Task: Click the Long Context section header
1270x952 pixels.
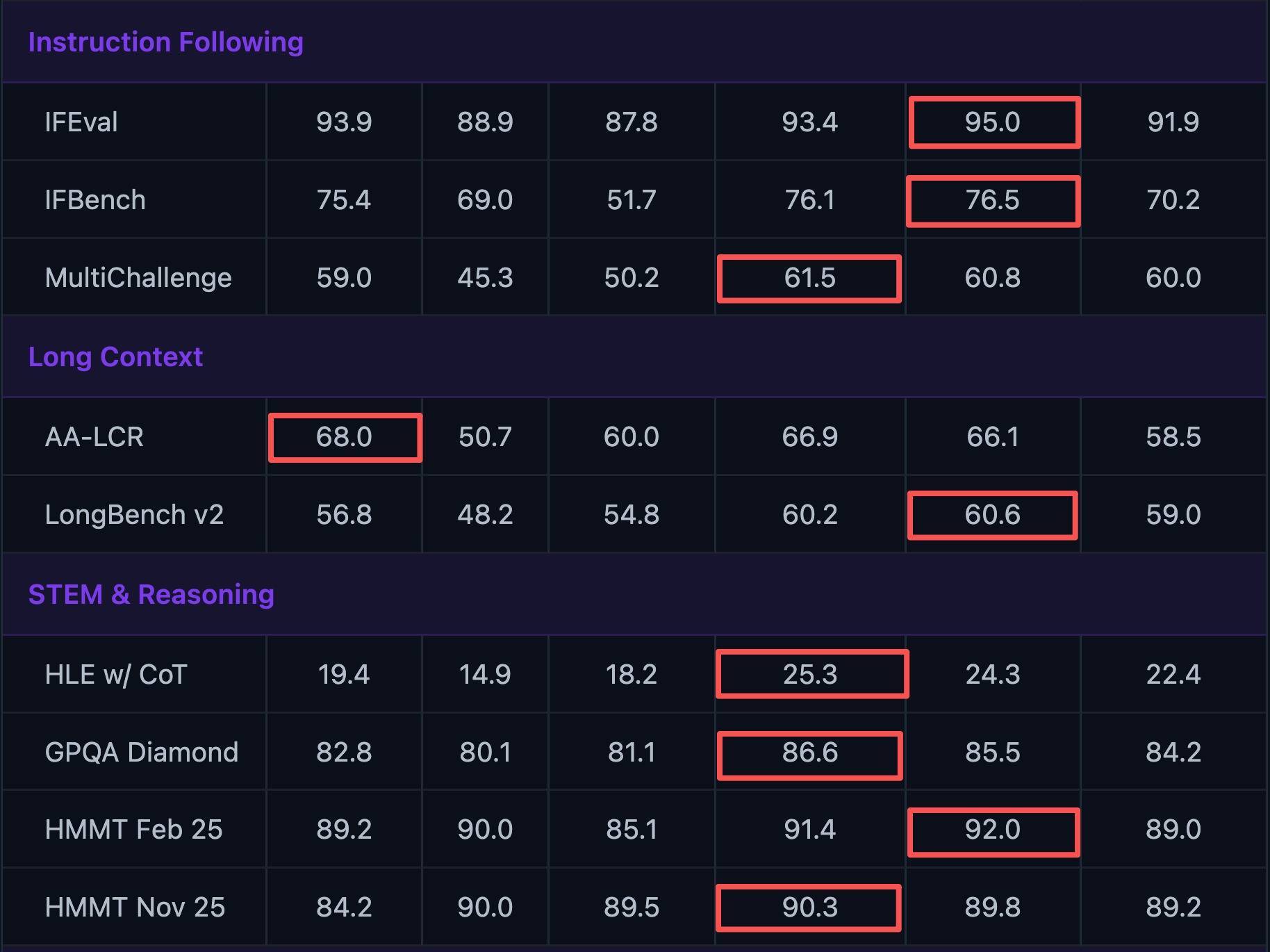Action: coord(115,357)
